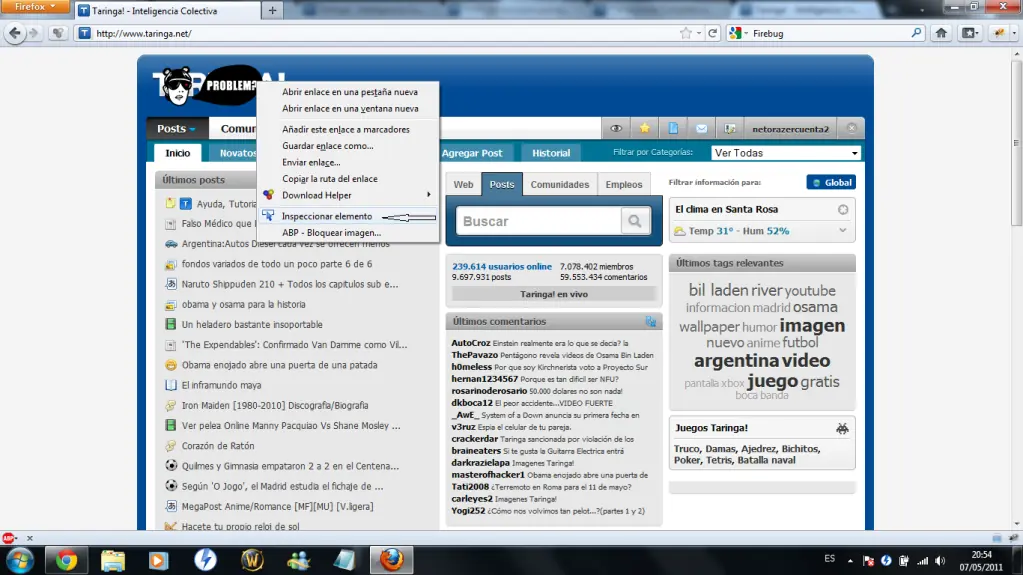The image size is (1023, 575).
Task: Click the browser forward arrow button
Action: 34,33
